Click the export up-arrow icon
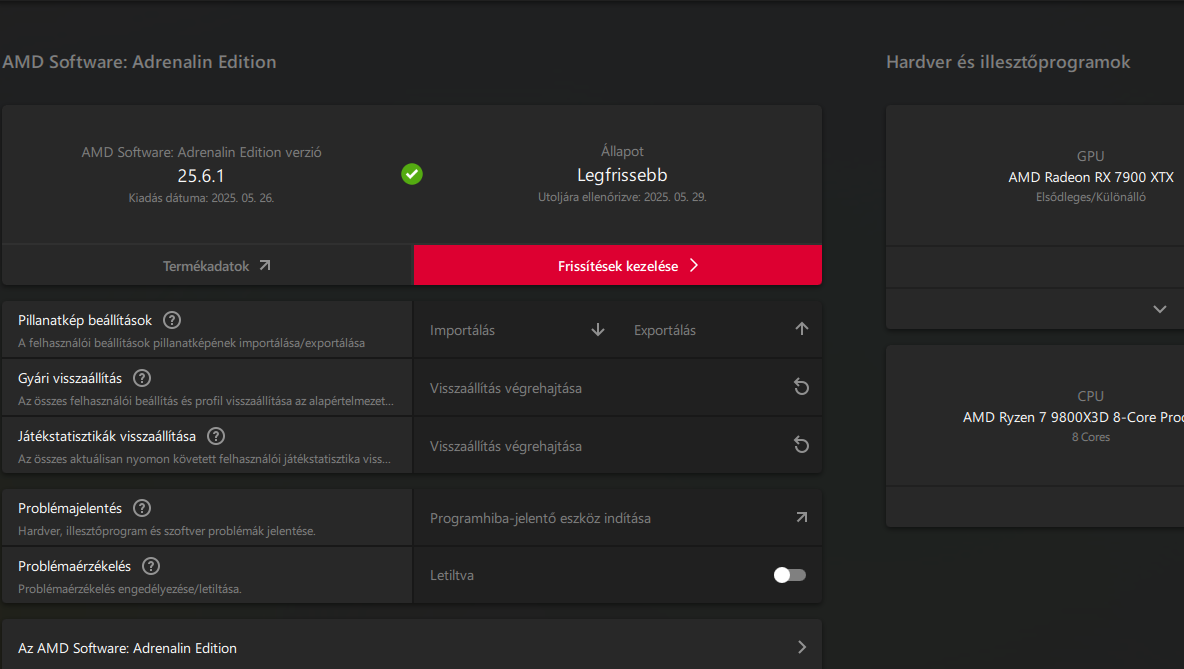 802,328
